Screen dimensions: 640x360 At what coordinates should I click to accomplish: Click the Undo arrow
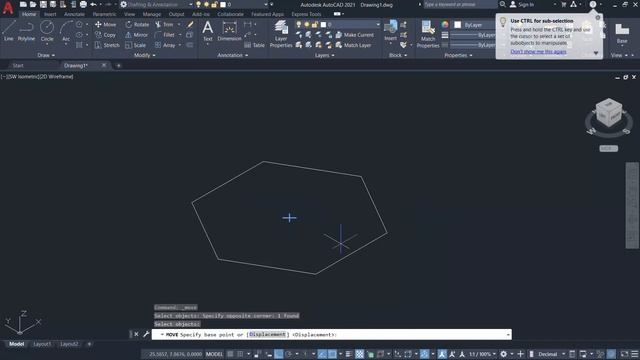[x=93, y=4]
